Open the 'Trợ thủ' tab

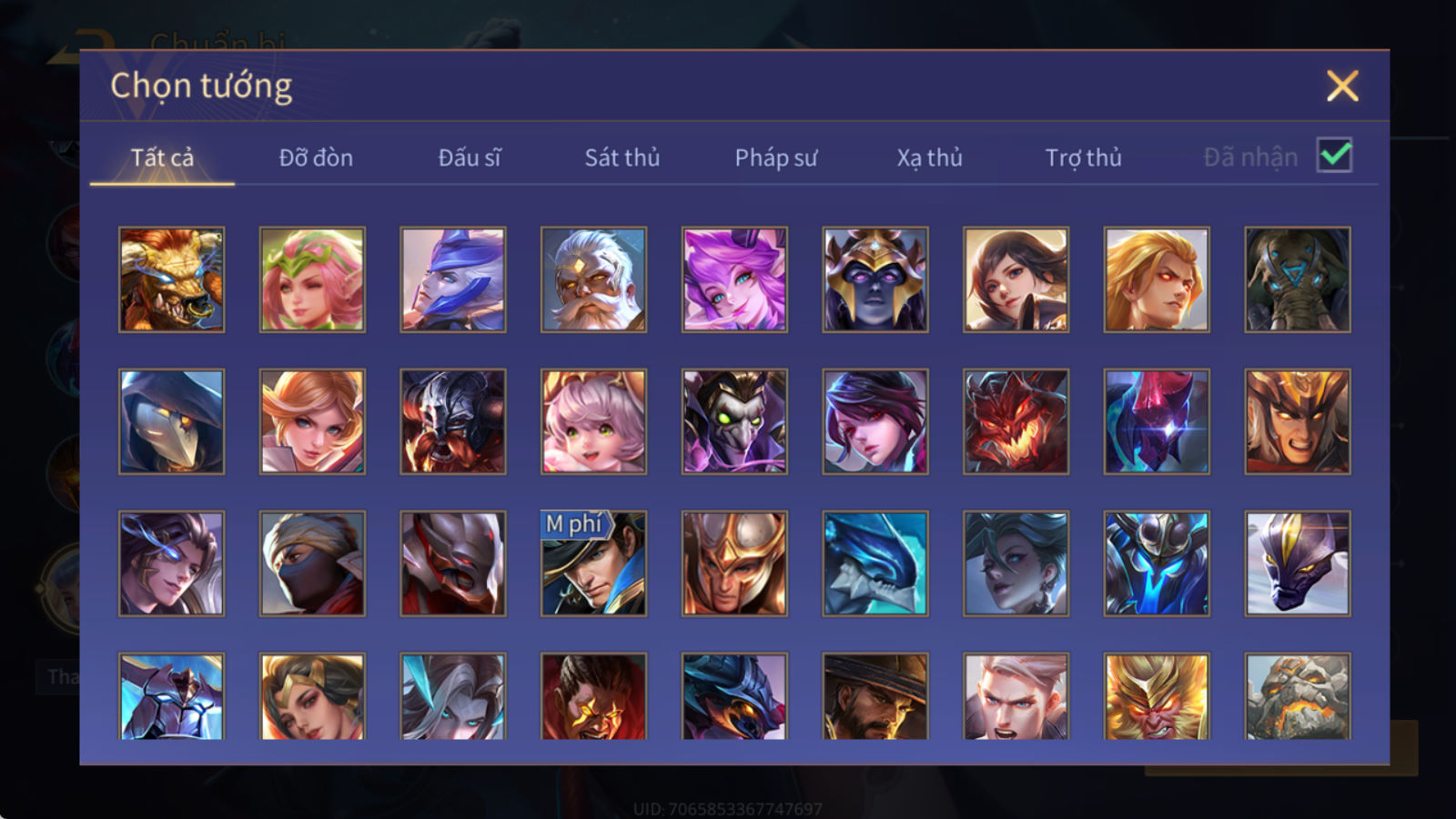pyautogui.click(x=1083, y=157)
